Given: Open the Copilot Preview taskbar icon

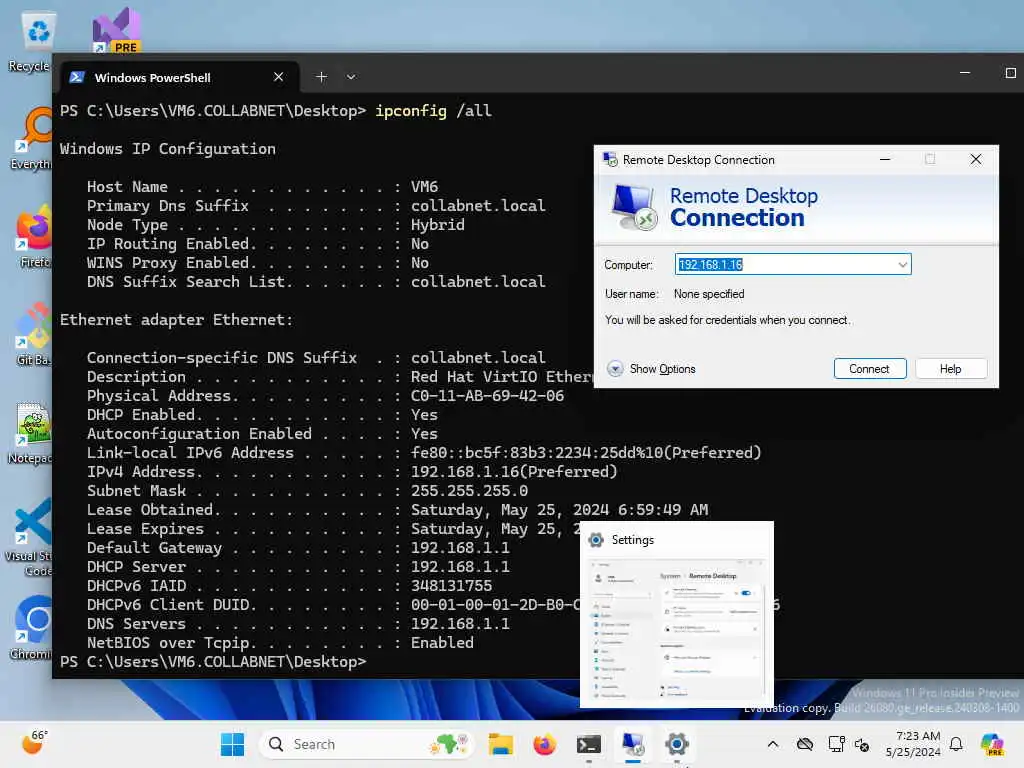Looking at the screenshot, I should (992, 744).
